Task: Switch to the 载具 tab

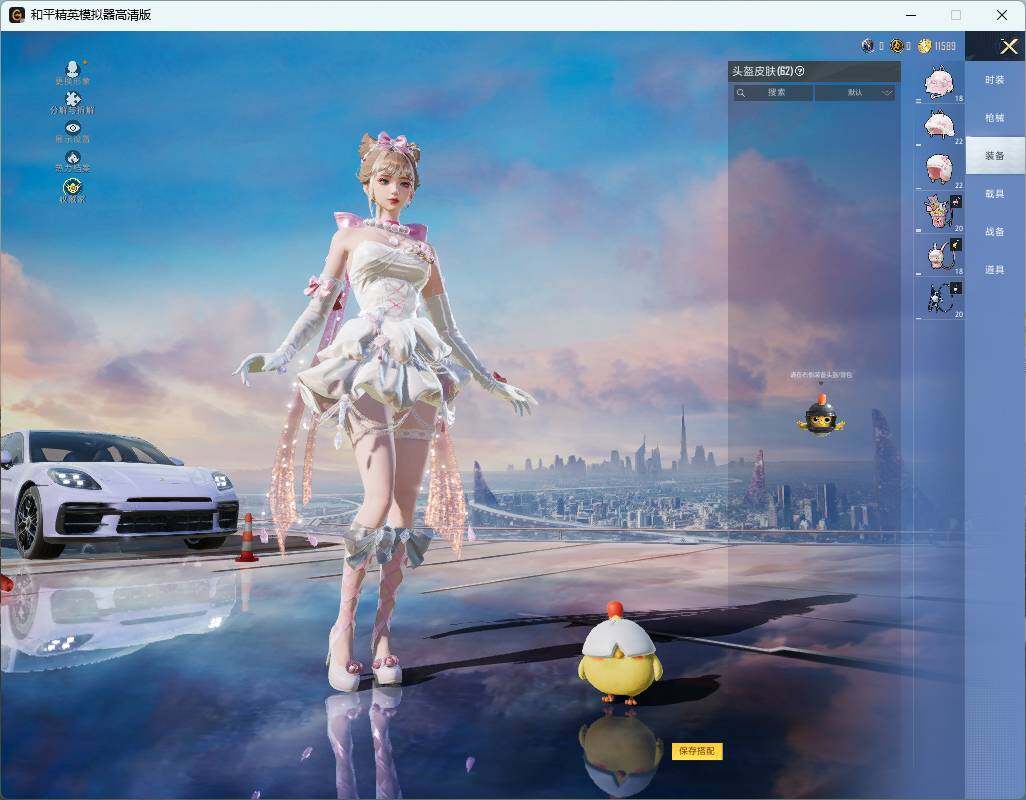Action: point(995,194)
